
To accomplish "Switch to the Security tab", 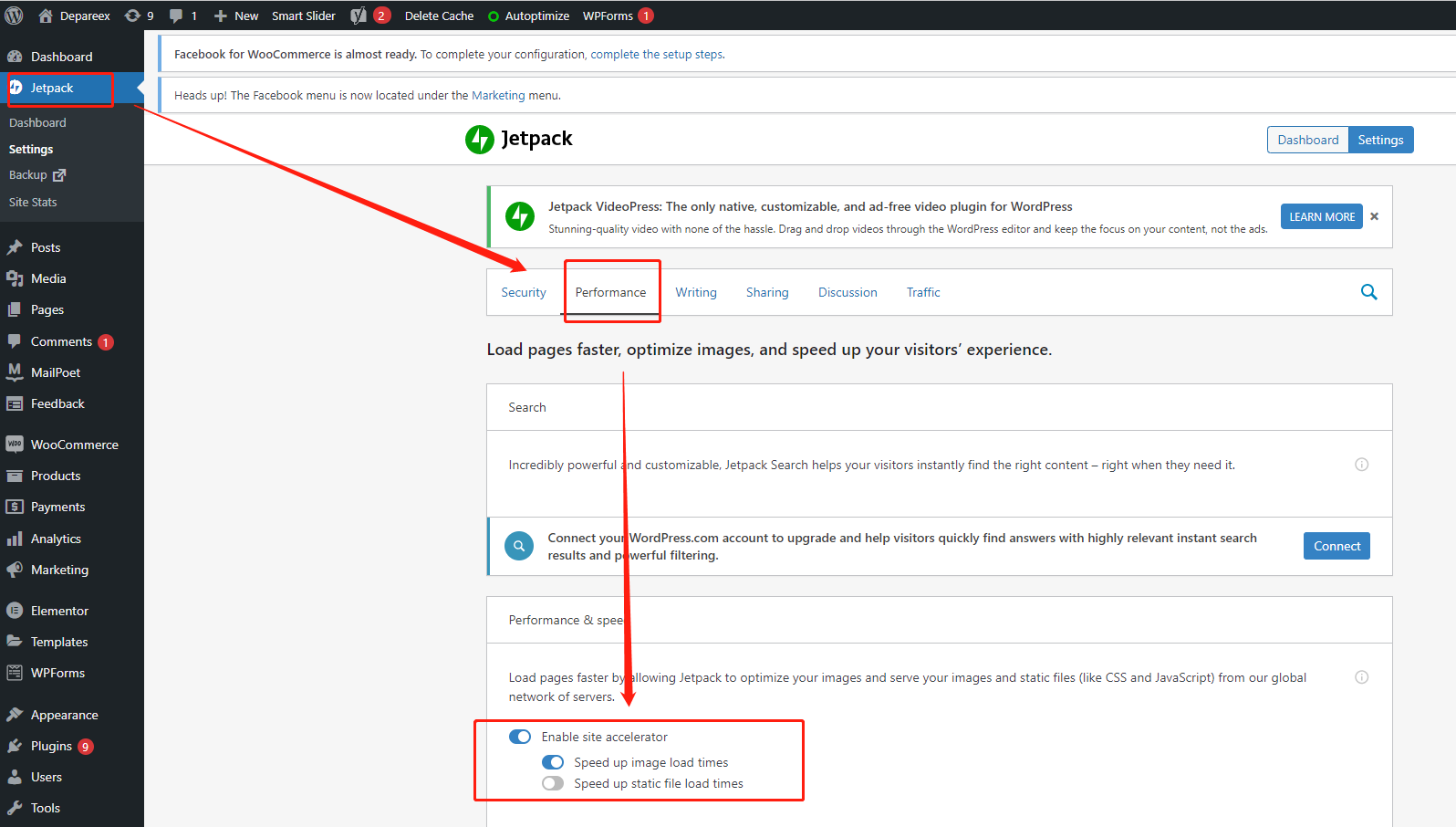I will (x=524, y=292).
